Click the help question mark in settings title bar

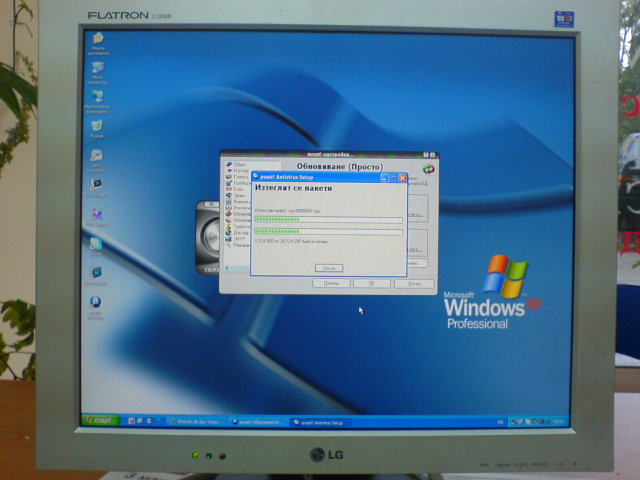(424, 155)
